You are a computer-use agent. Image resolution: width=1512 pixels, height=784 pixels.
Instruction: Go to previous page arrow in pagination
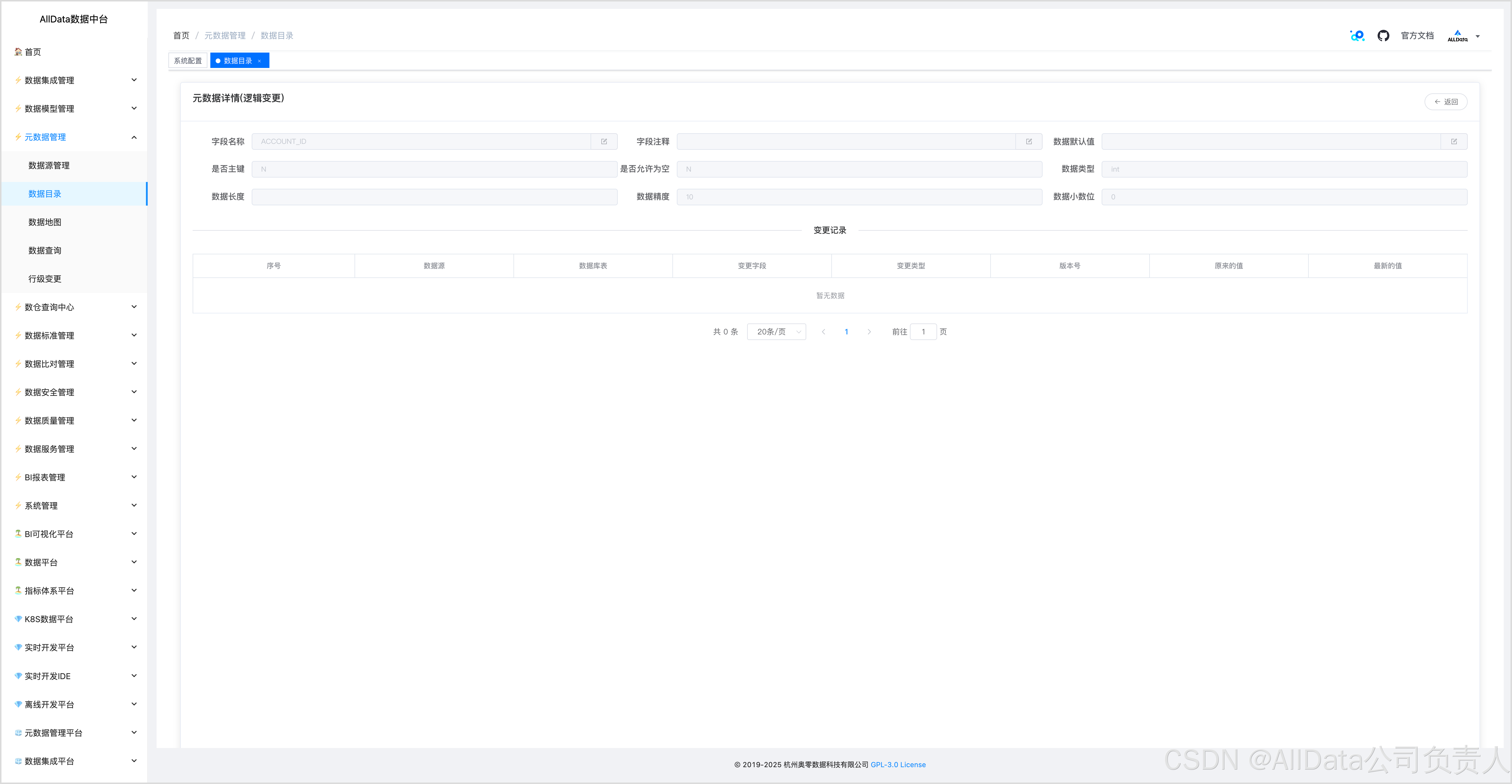click(823, 331)
